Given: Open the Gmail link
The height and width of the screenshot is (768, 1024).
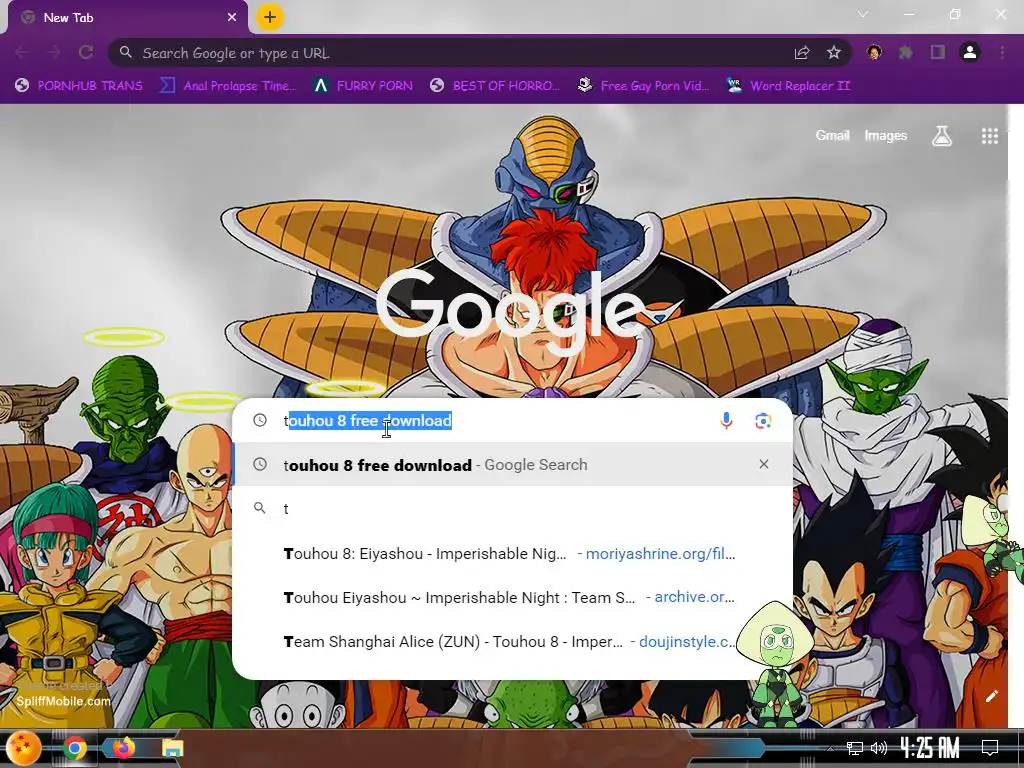Looking at the screenshot, I should click(x=832, y=135).
